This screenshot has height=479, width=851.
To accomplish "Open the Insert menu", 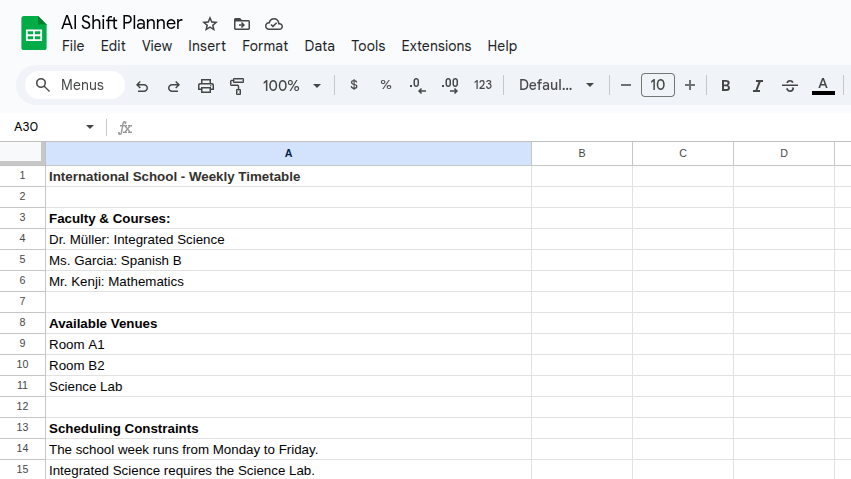I will (x=207, y=46).
